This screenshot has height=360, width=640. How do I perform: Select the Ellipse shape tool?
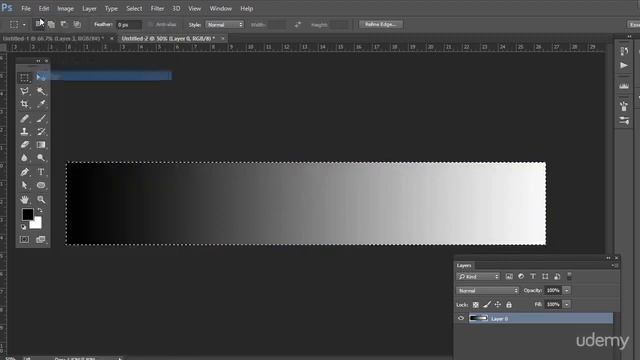[x=41, y=185]
